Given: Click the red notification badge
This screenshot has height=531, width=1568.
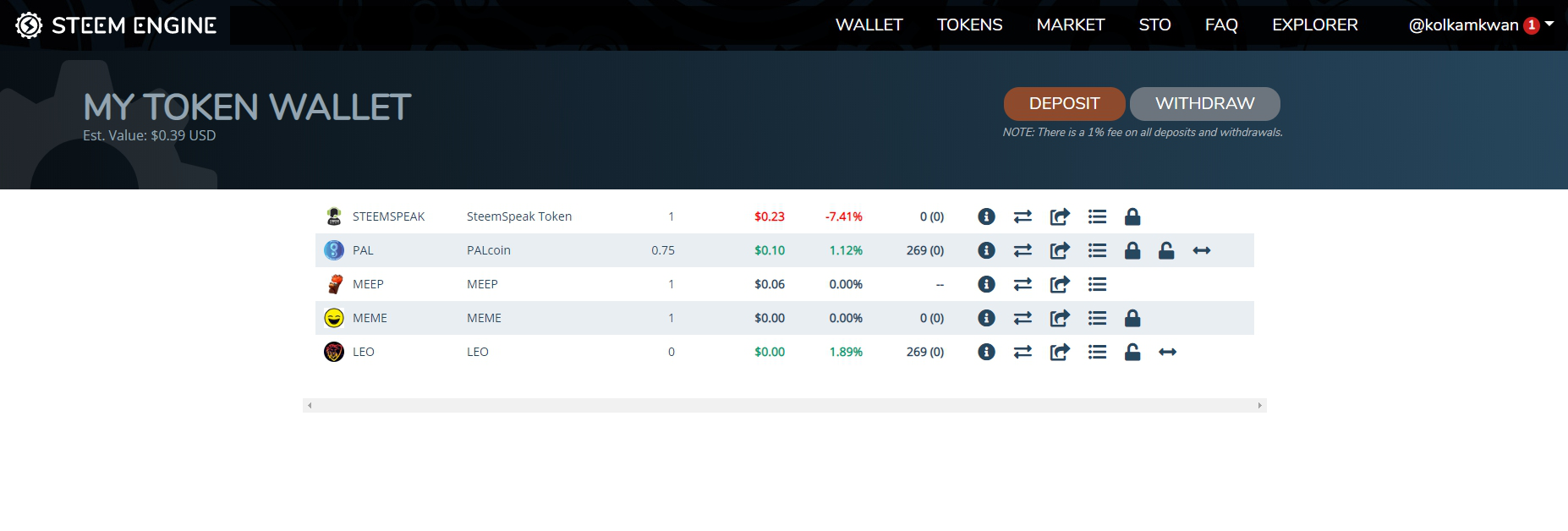Looking at the screenshot, I should [1532, 25].
